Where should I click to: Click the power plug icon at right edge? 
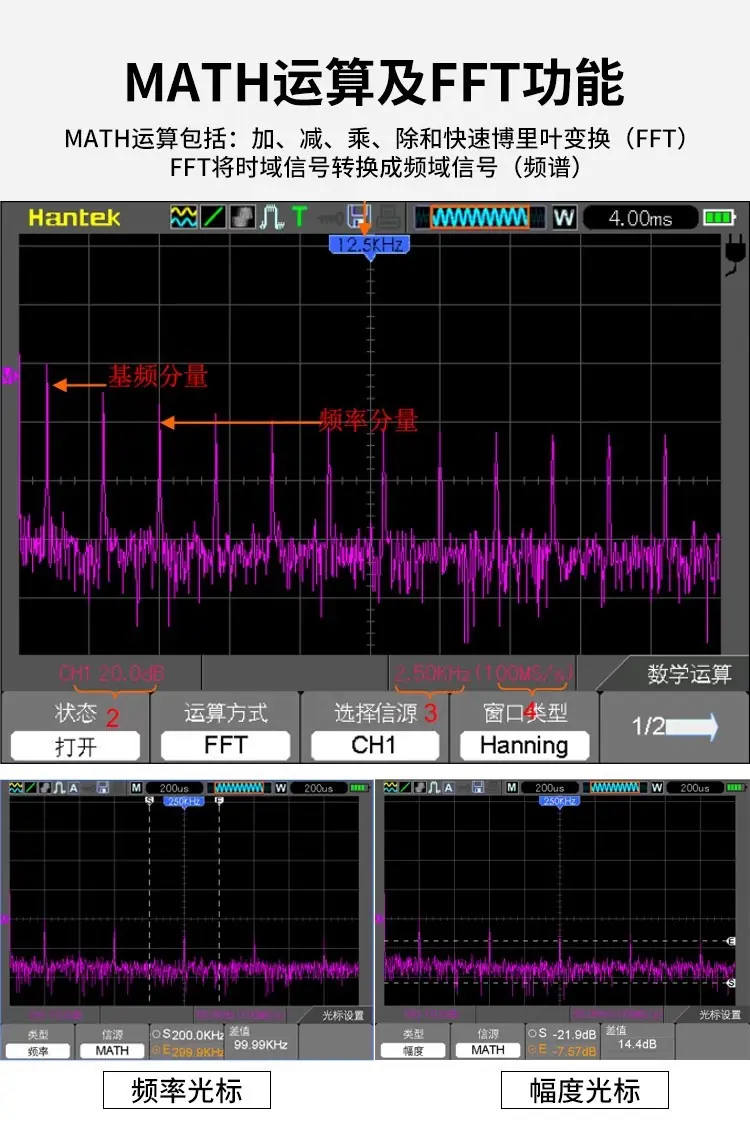pyautogui.click(x=735, y=255)
